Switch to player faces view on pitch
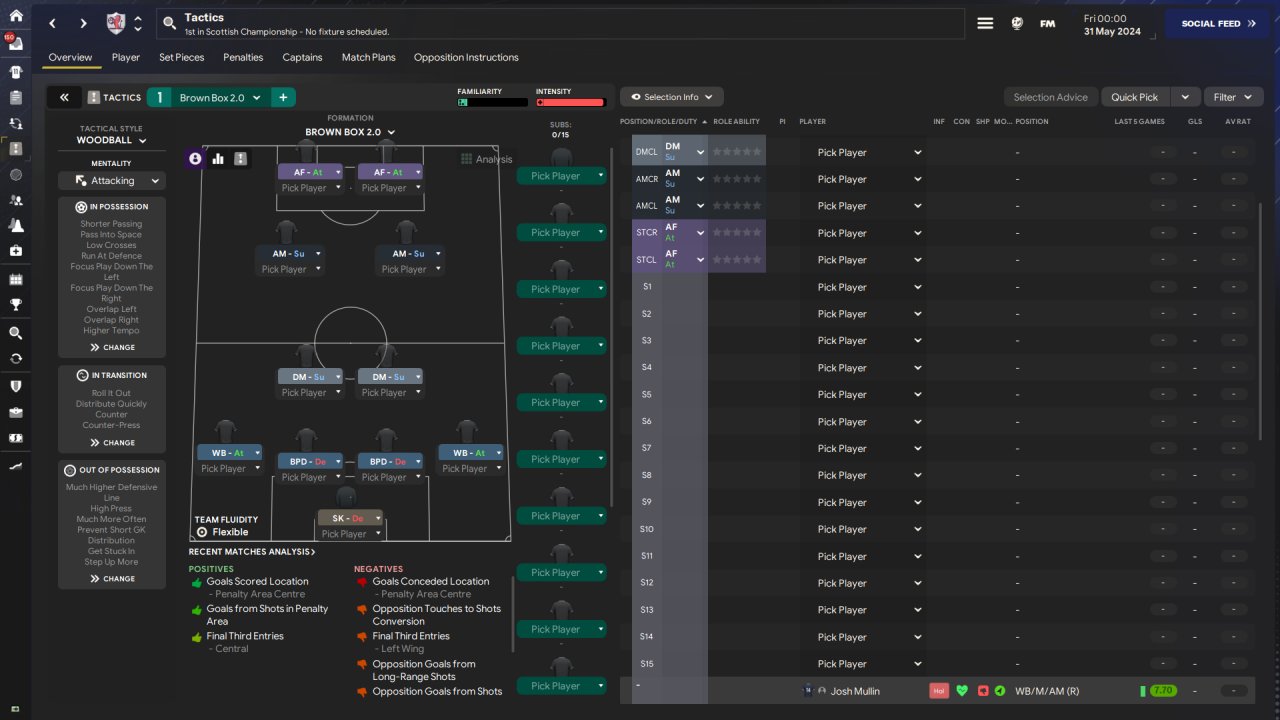Screen dimensions: 1280x720 point(195,159)
